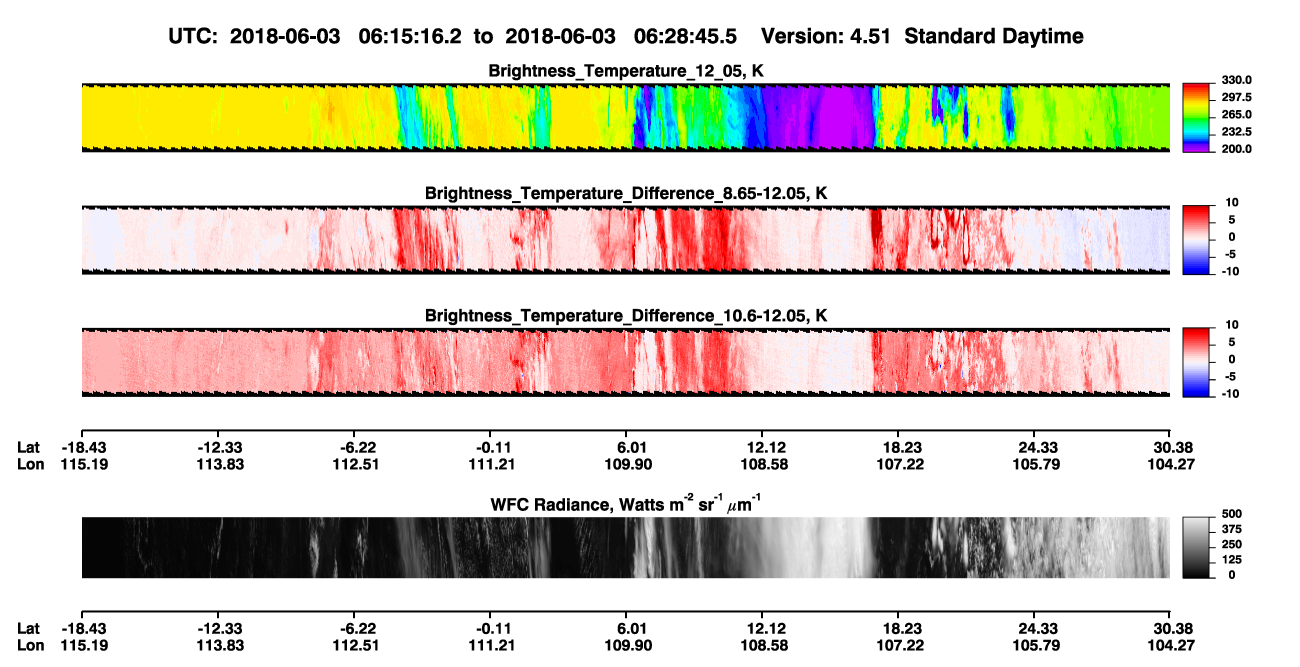The width and height of the screenshot is (1300, 667).
Task: Click latitude '18.23' under the WFC Radiance panel
Action: pos(899,628)
